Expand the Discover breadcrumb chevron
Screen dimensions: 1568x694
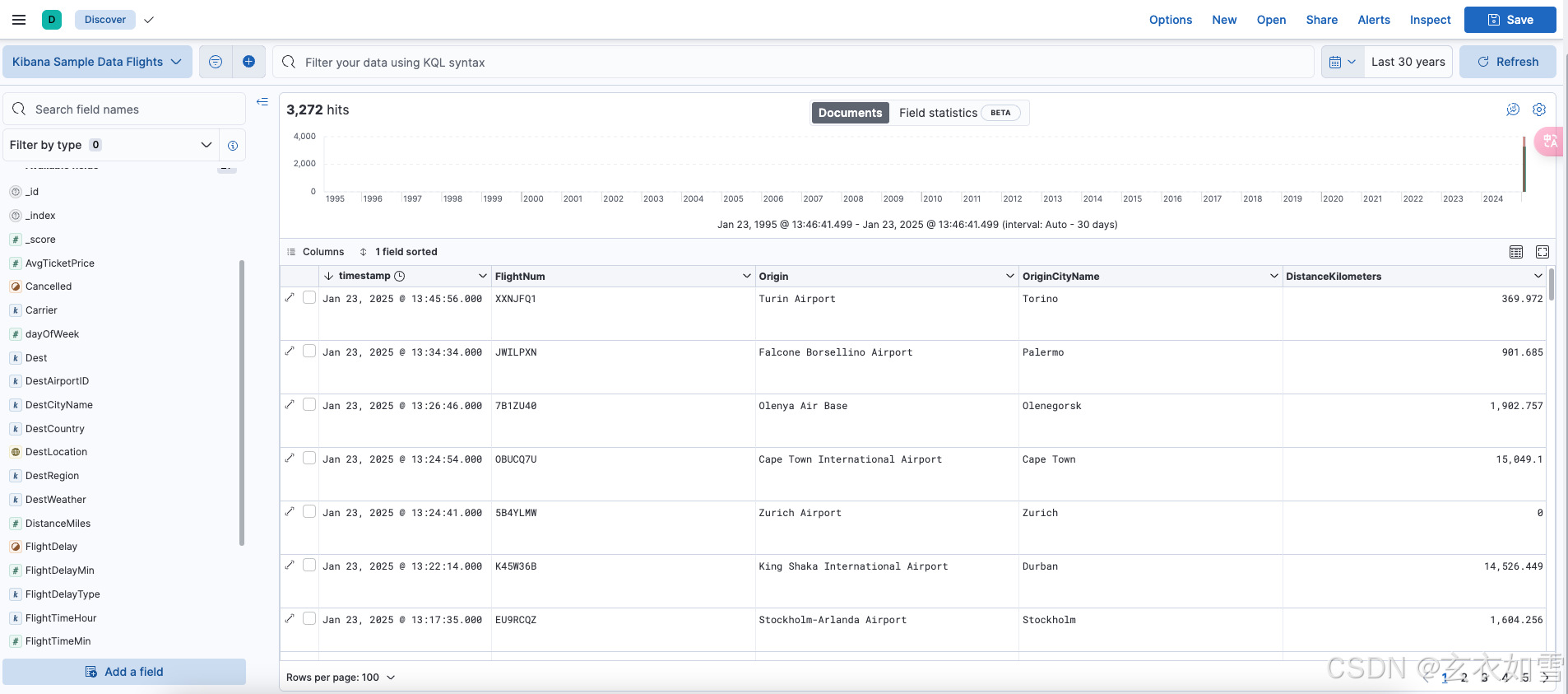(x=149, y=20)
